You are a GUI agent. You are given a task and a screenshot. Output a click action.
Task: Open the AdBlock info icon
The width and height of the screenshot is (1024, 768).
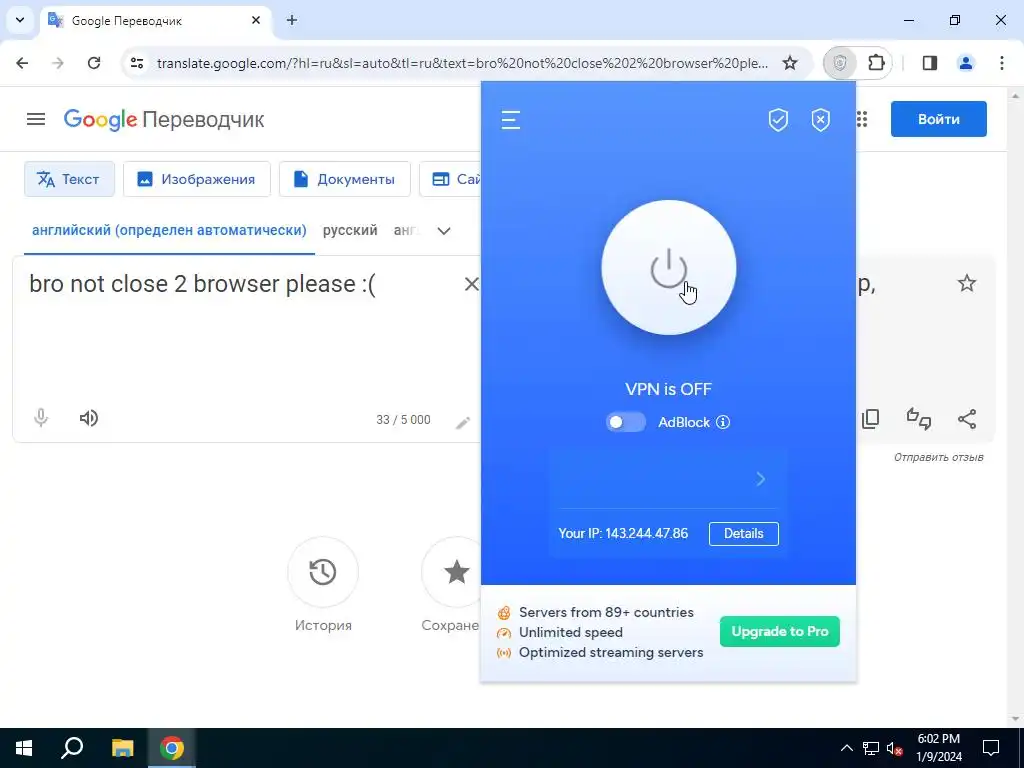click(x=723, y=422)
